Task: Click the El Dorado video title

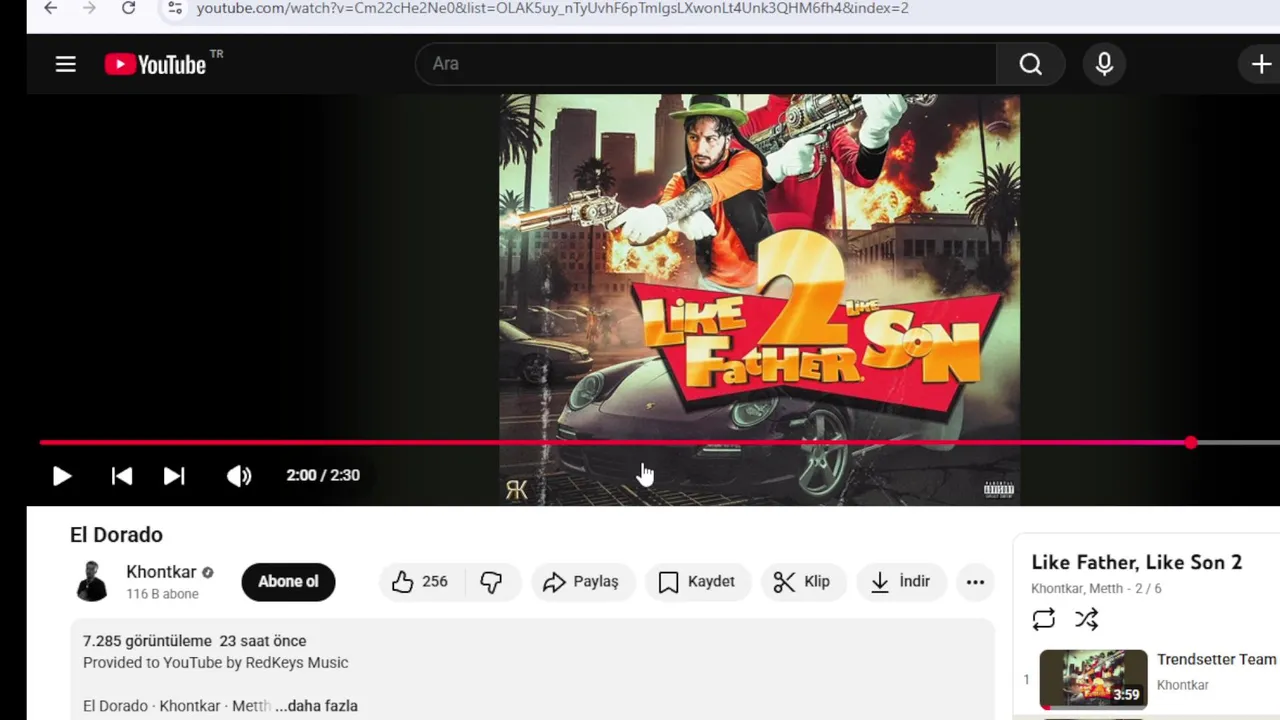Action: pos(116,535)
